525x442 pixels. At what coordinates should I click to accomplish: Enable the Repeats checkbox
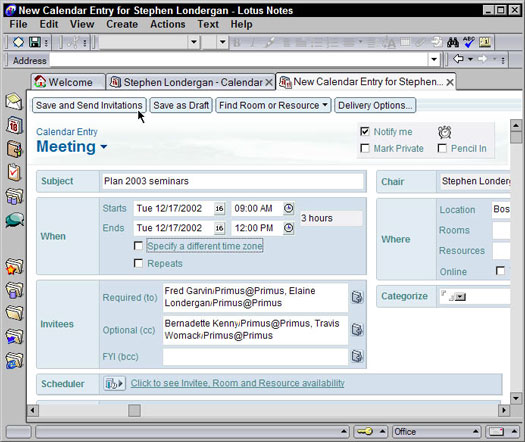[x=138, y=263]
